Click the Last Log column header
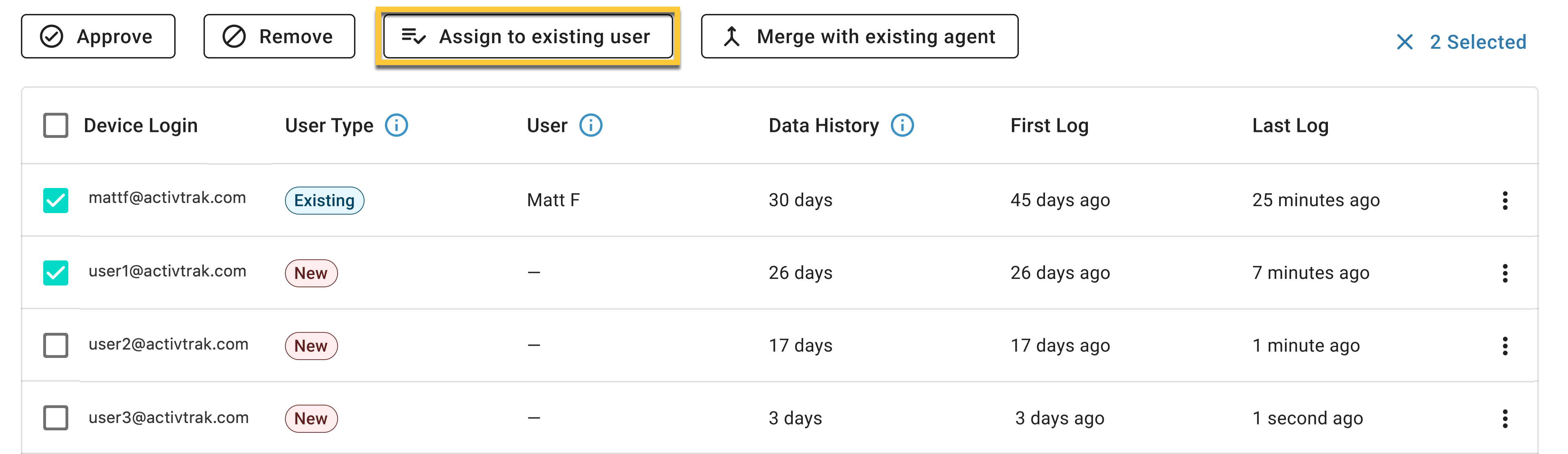 click(x=1290, y=125)
